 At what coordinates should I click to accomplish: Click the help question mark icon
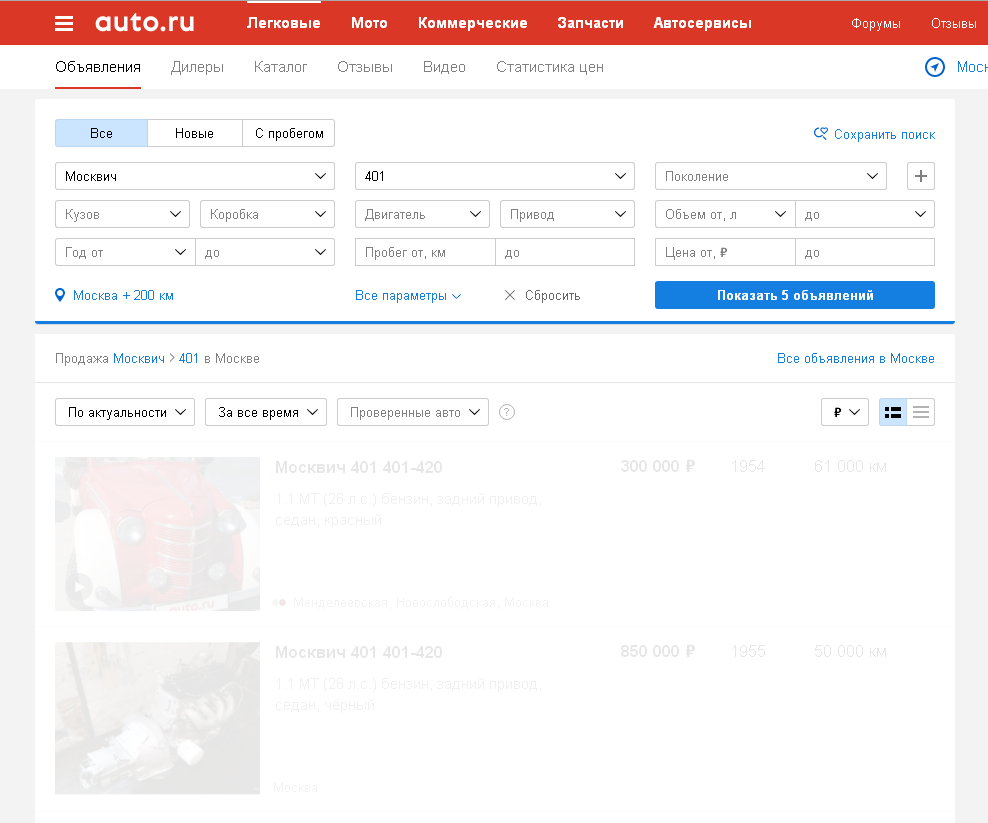507,412
